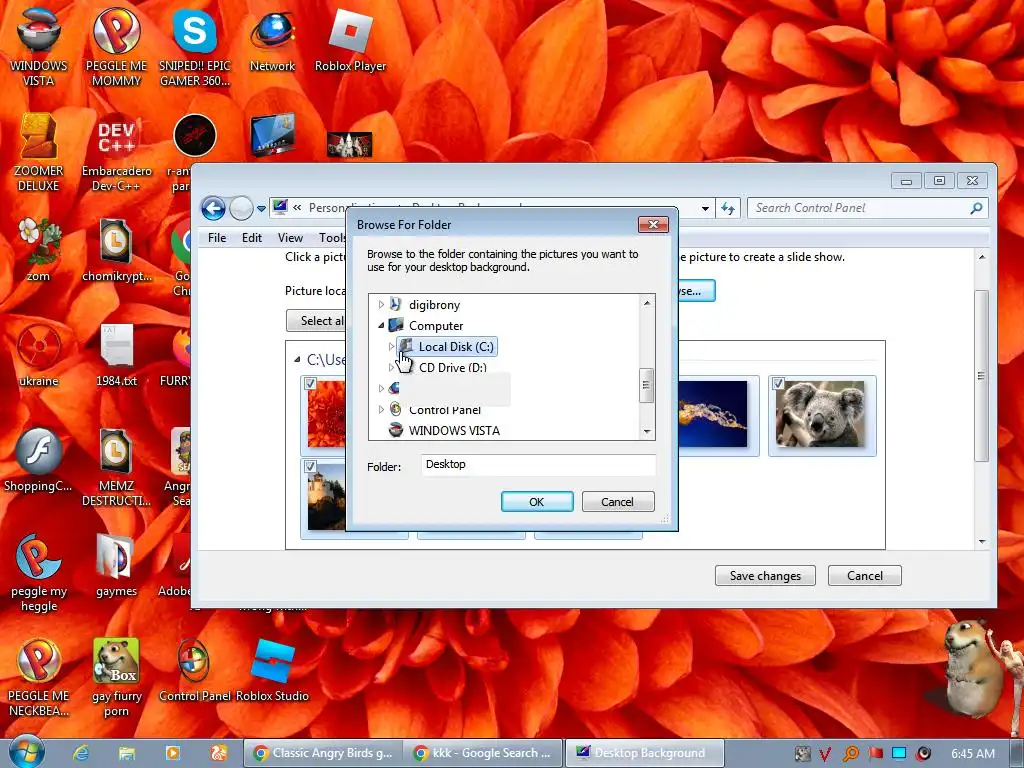This screenshot has width=1024, height=768.
Task: Select the Roblox Studio desktop icon
Action: (x=272, y=670)
